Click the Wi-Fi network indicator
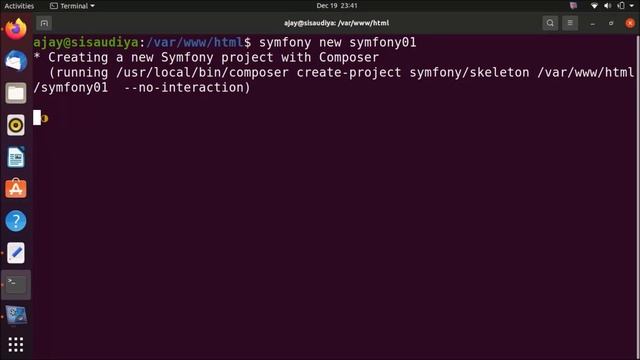The image size is (640, 360). tap(594, 6)
